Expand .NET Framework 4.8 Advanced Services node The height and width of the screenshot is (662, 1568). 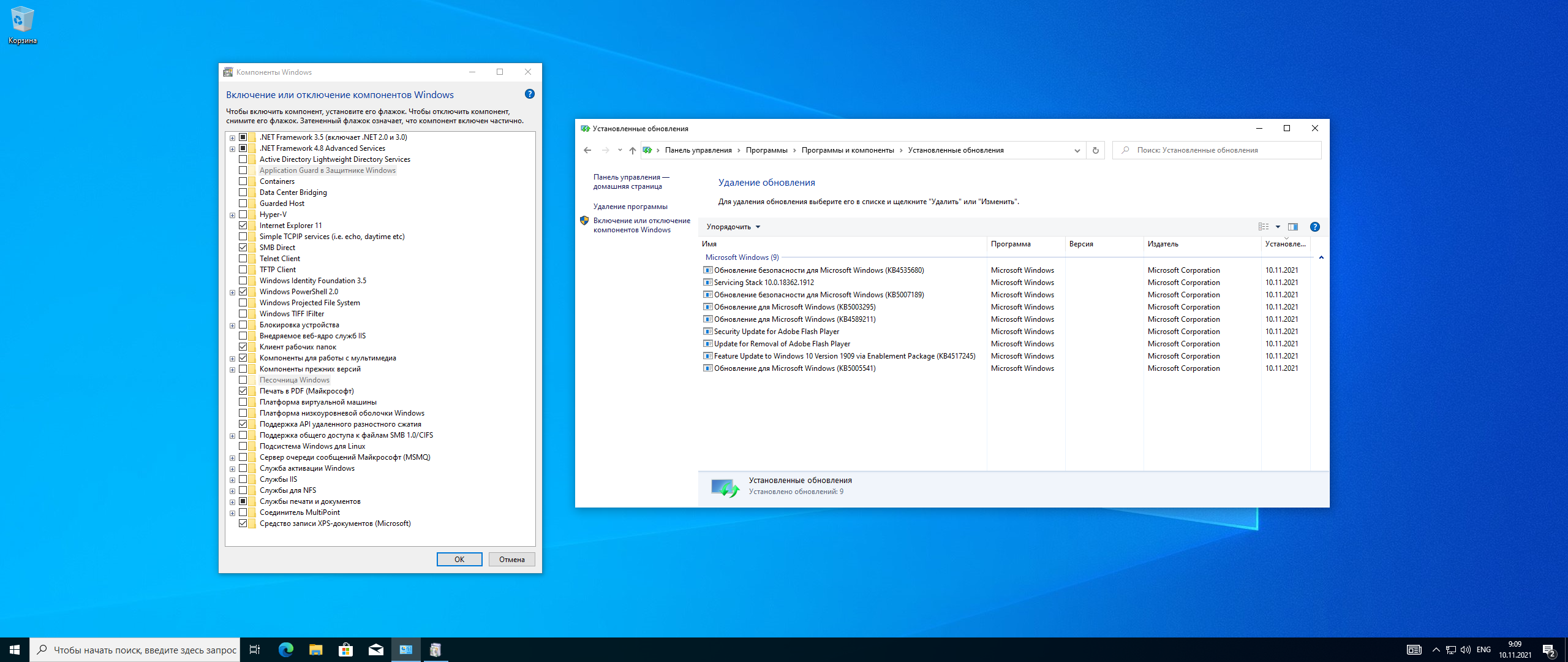pyautogui.click(x=232, y=149)
